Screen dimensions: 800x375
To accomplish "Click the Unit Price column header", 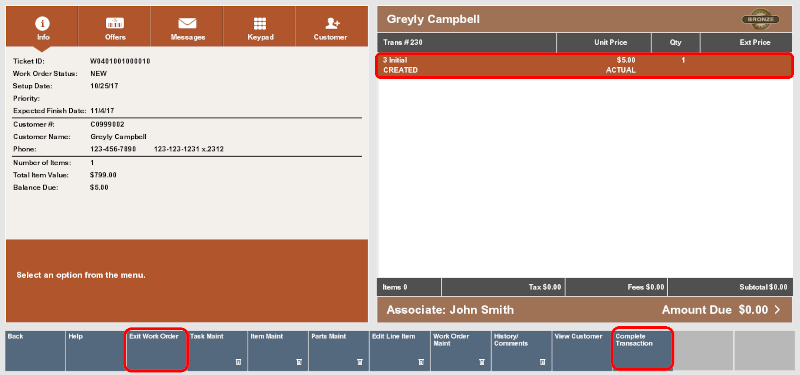I will click(604, 43).
